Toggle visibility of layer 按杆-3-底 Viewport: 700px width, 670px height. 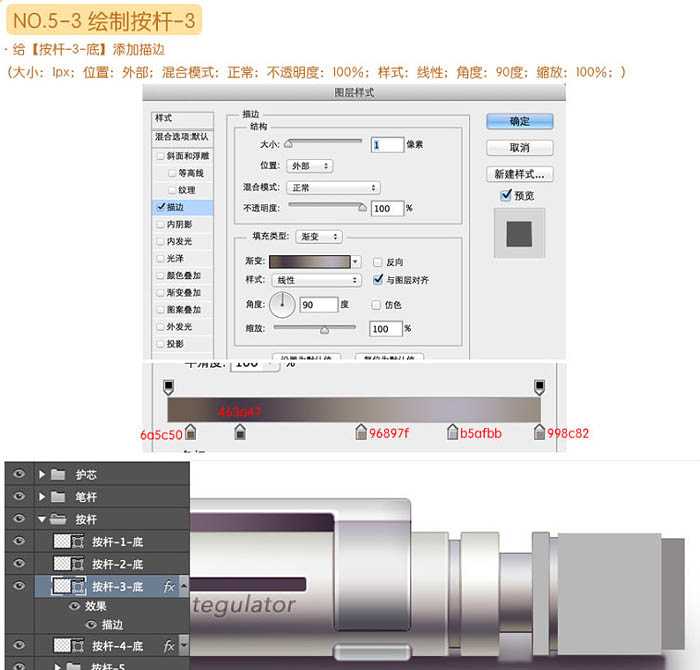click(19, 585)
